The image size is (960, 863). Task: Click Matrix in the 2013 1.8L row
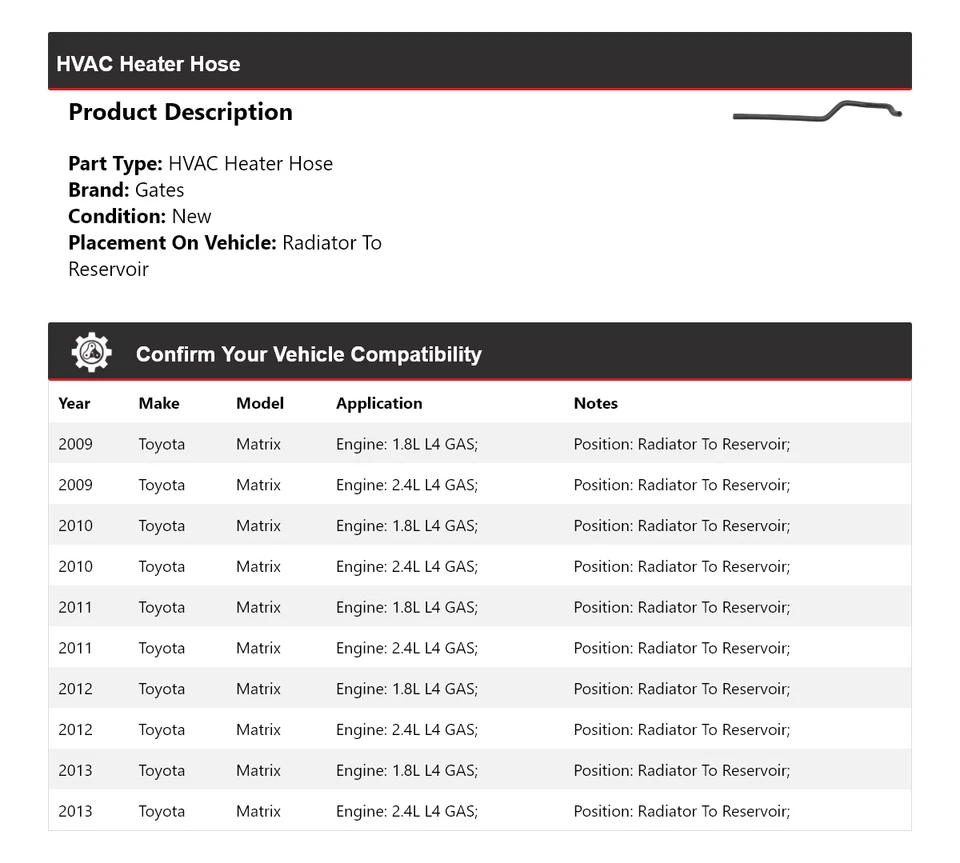[258, 770]
